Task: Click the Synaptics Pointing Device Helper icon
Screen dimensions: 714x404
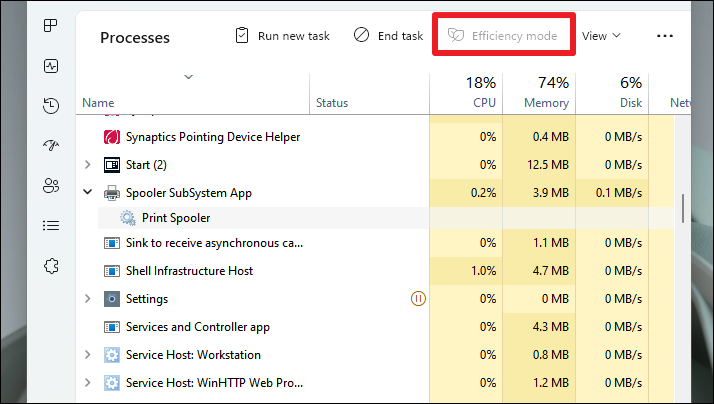Action: 112,136
